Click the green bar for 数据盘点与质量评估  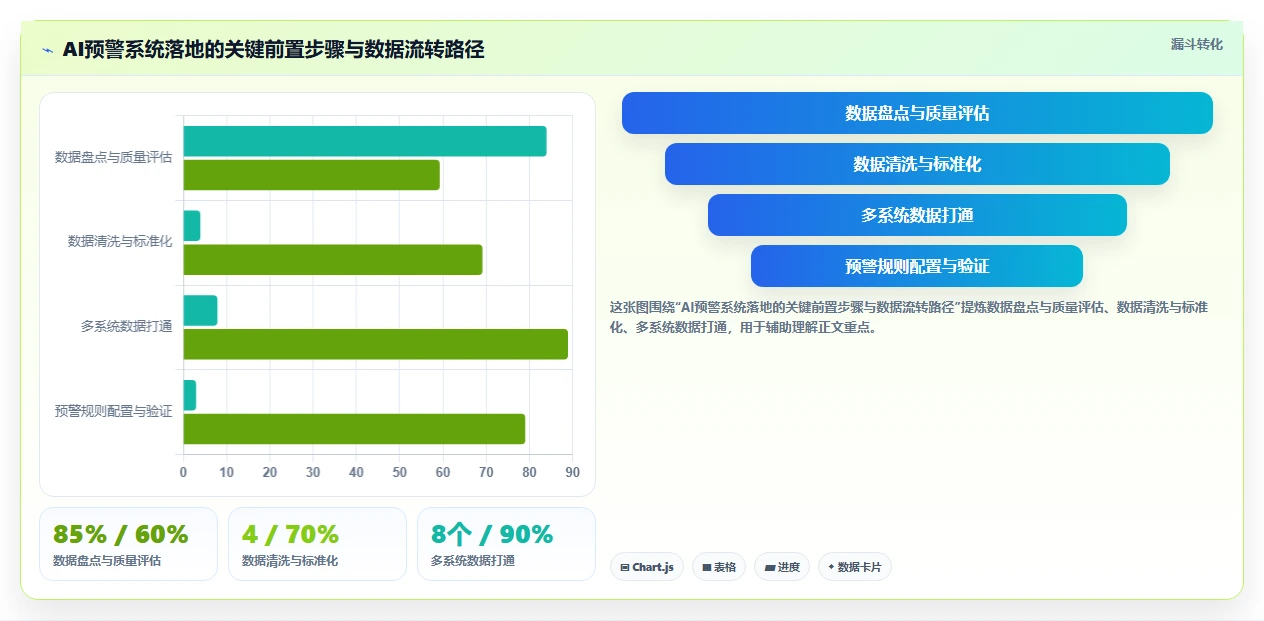(311, 175)
